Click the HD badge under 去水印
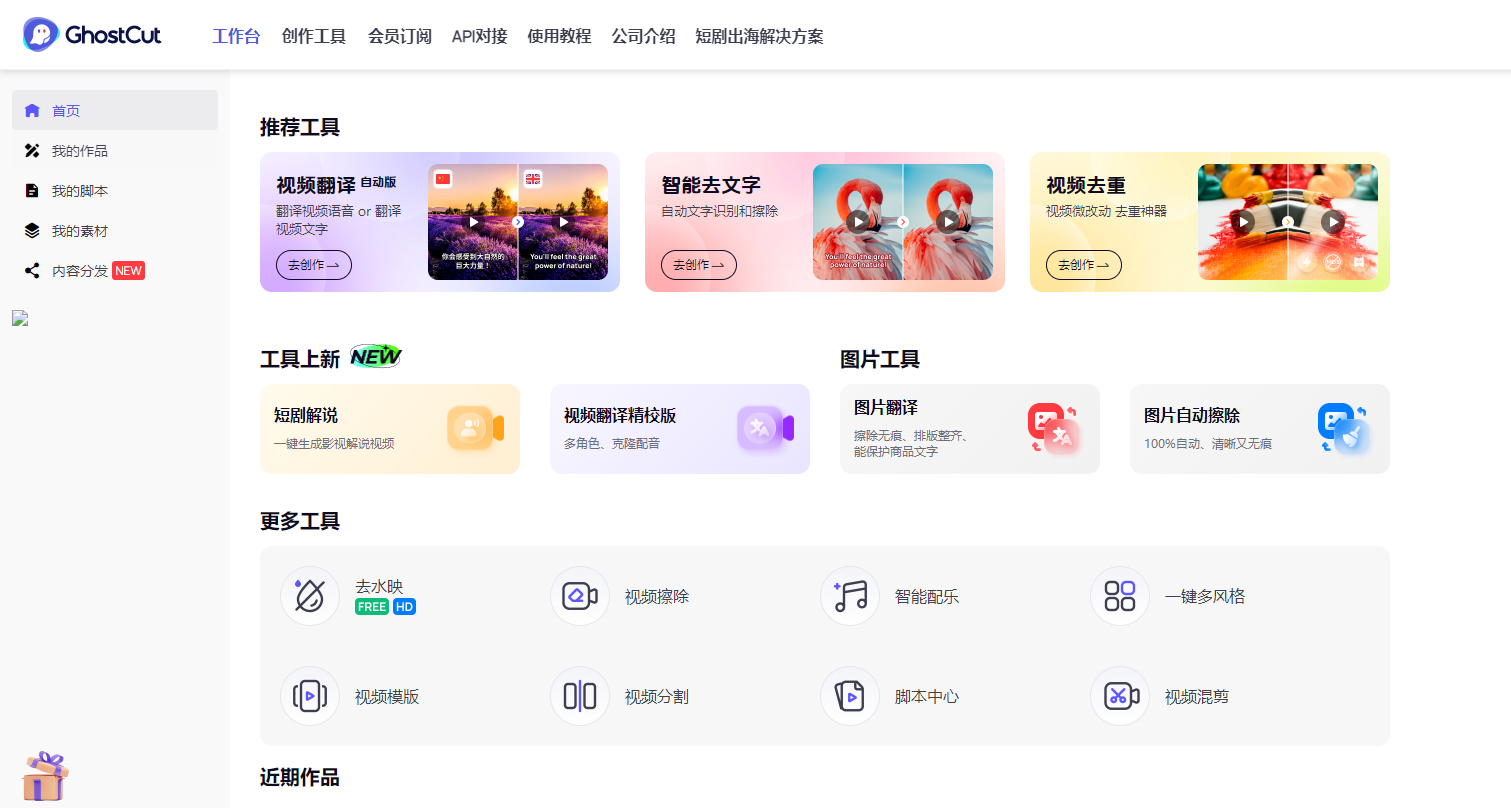The width and height of the screenshot is (1511, 808). coord(404,607)
